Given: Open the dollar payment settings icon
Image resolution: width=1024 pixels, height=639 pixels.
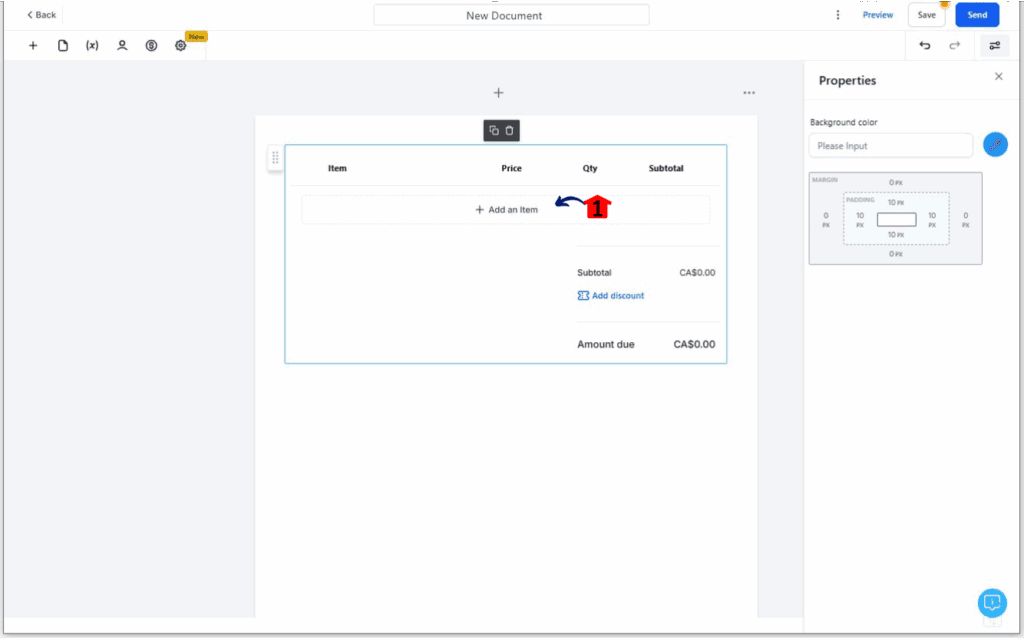Looking at the screenshot, I should (x=152, y=45).
